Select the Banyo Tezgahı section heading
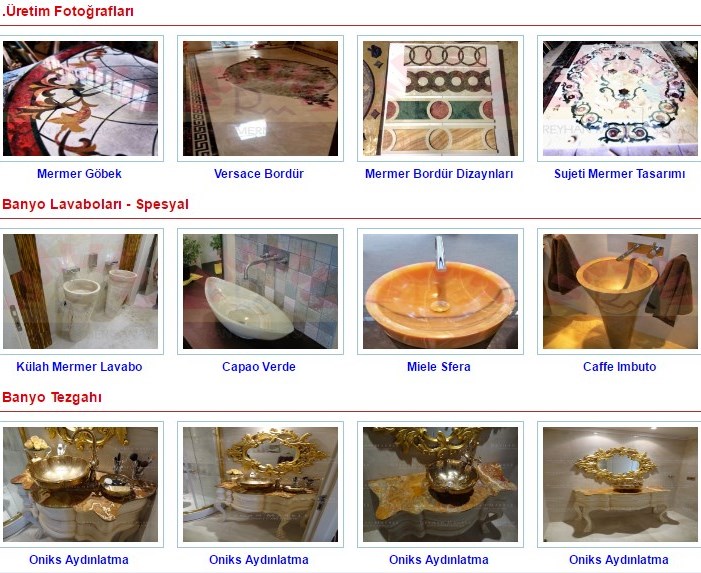The image size is (701, 573). point(52,397)
